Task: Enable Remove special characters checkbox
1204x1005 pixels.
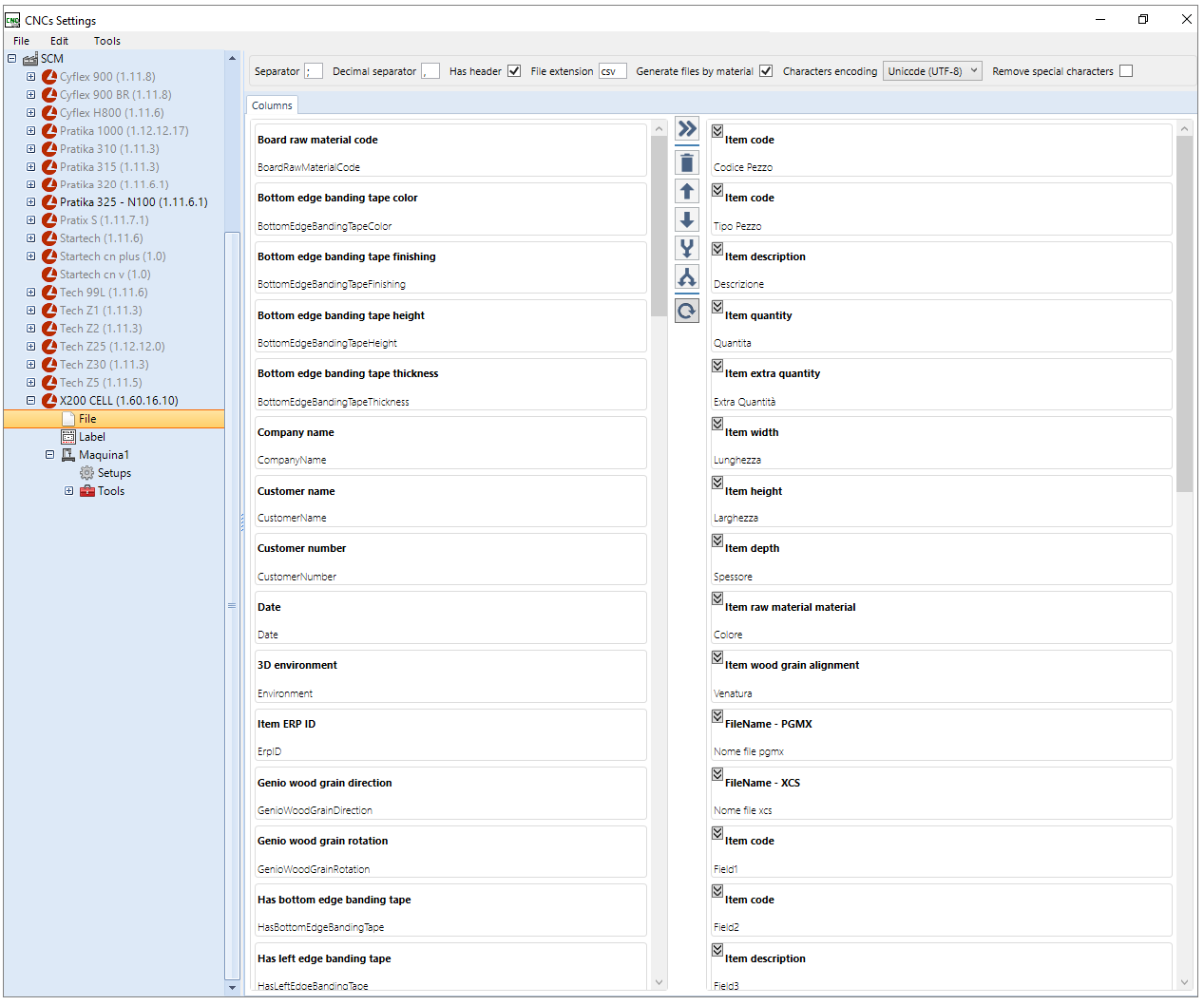Action: click(x=1126, y=71)
